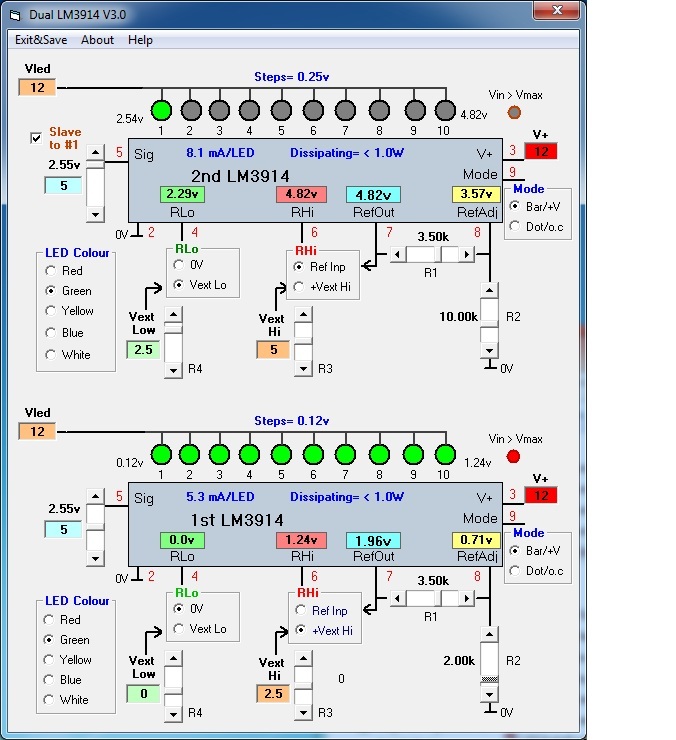Click down arrow of 1st LM3914 Sig scrollbar

[x=95, y=558]
